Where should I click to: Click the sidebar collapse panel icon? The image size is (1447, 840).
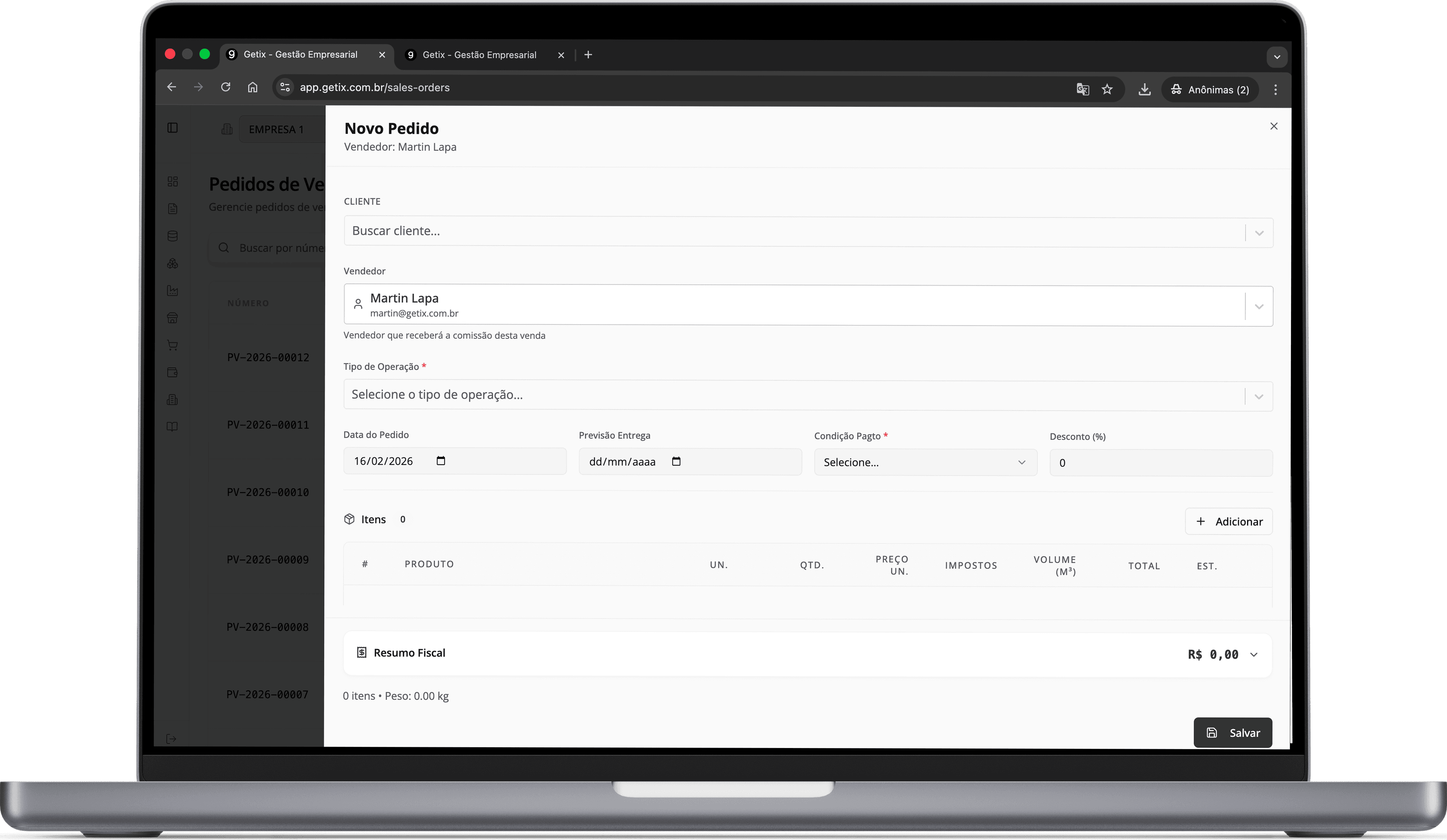[172, 127]
